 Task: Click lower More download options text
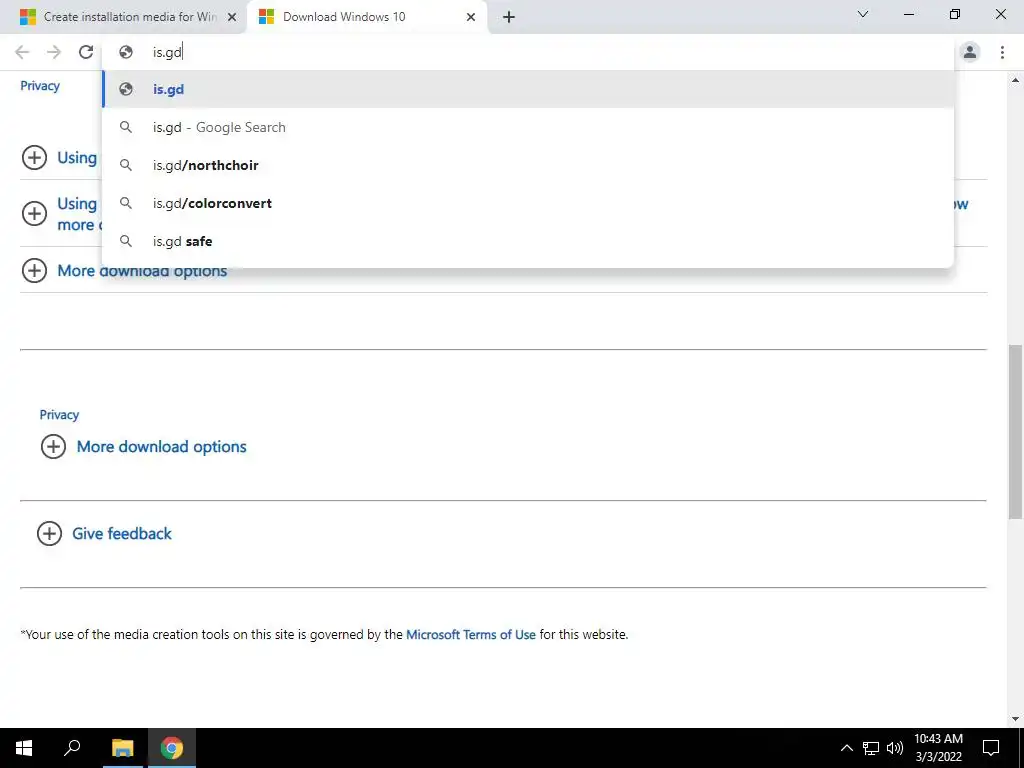pos(161,447)
